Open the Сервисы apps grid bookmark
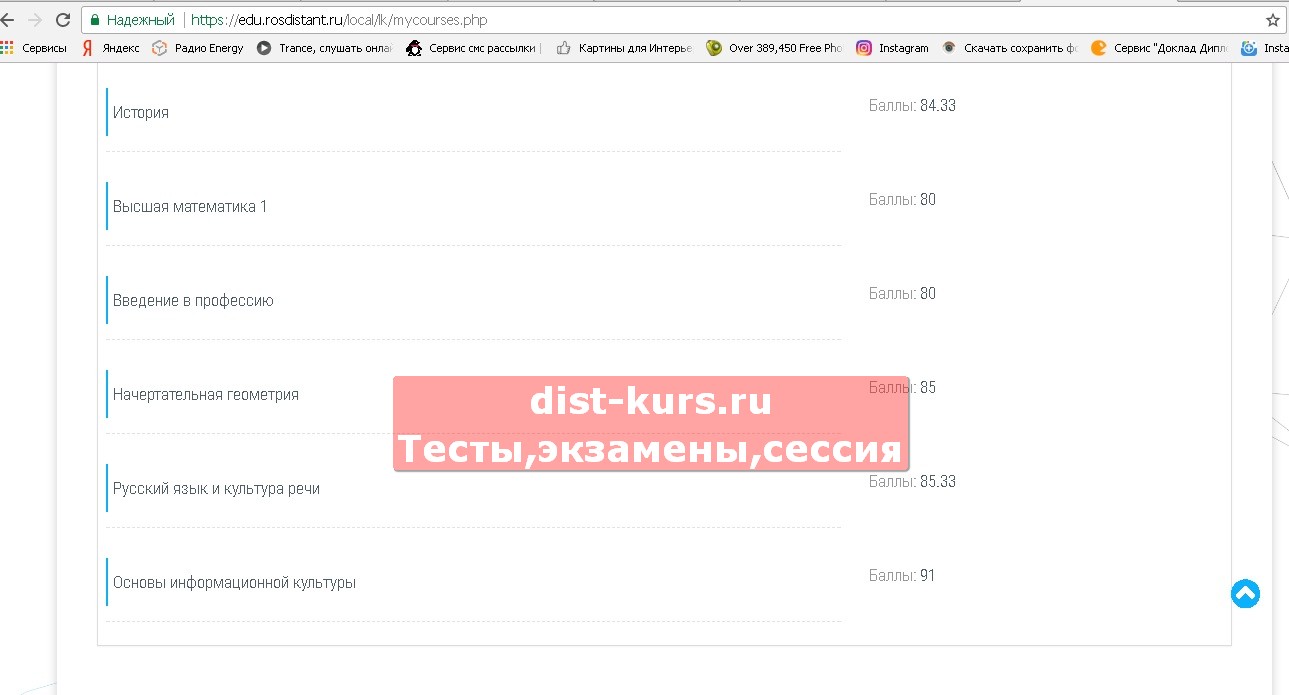Screen dimensions: 1289x695 34,48
